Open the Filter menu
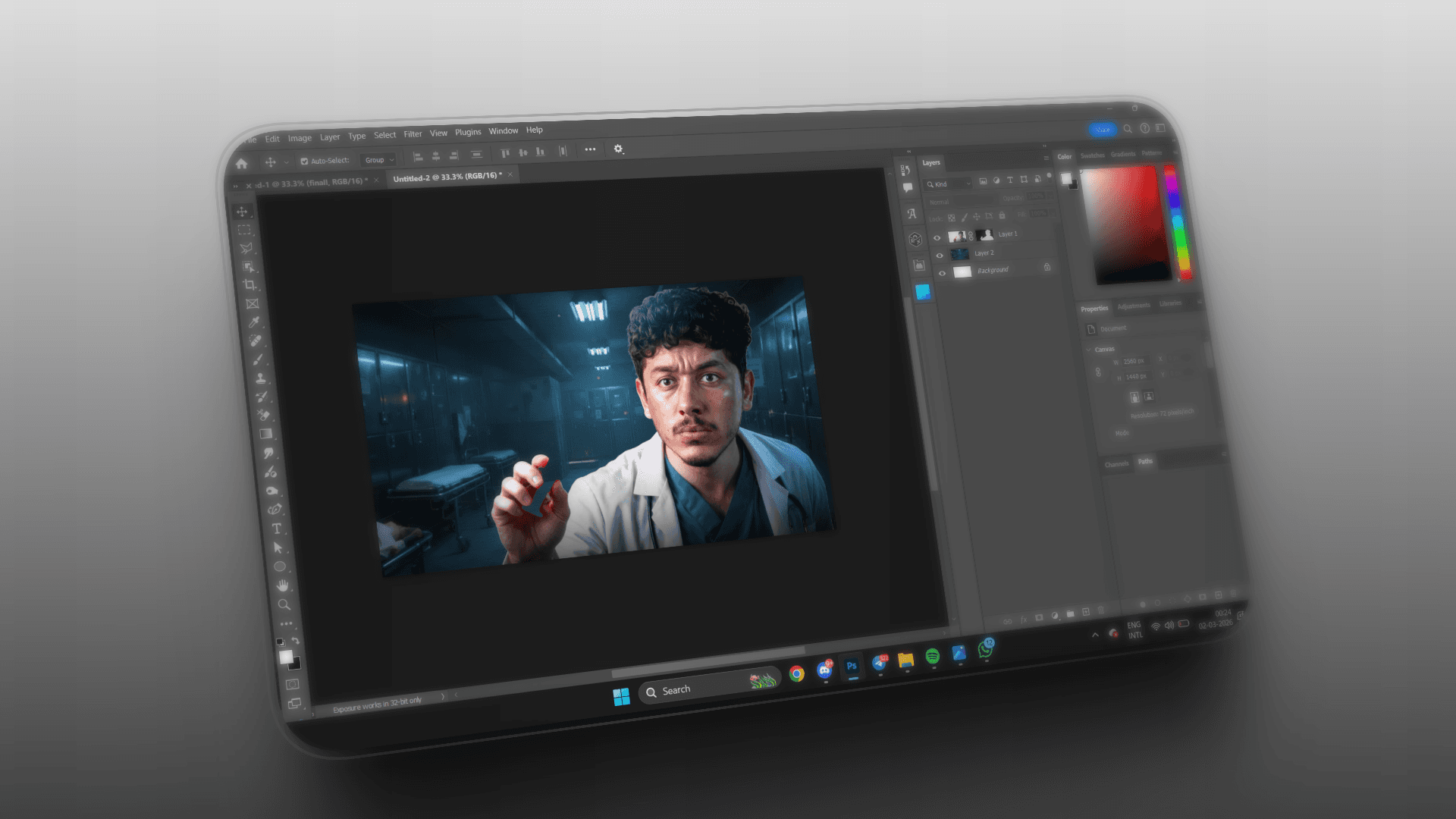 click(x=413, y=134)
